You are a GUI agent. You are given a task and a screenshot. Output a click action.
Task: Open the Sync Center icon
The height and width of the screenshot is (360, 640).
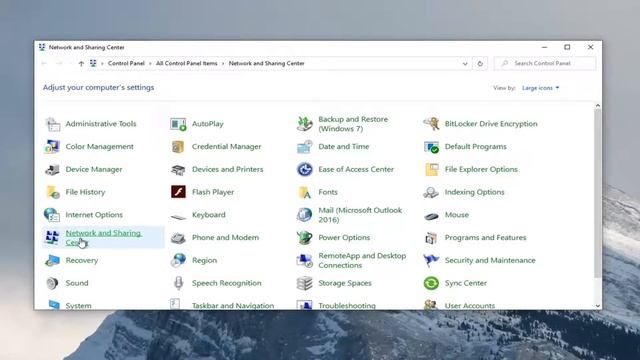pyautogui.click(x=431, y=283)
